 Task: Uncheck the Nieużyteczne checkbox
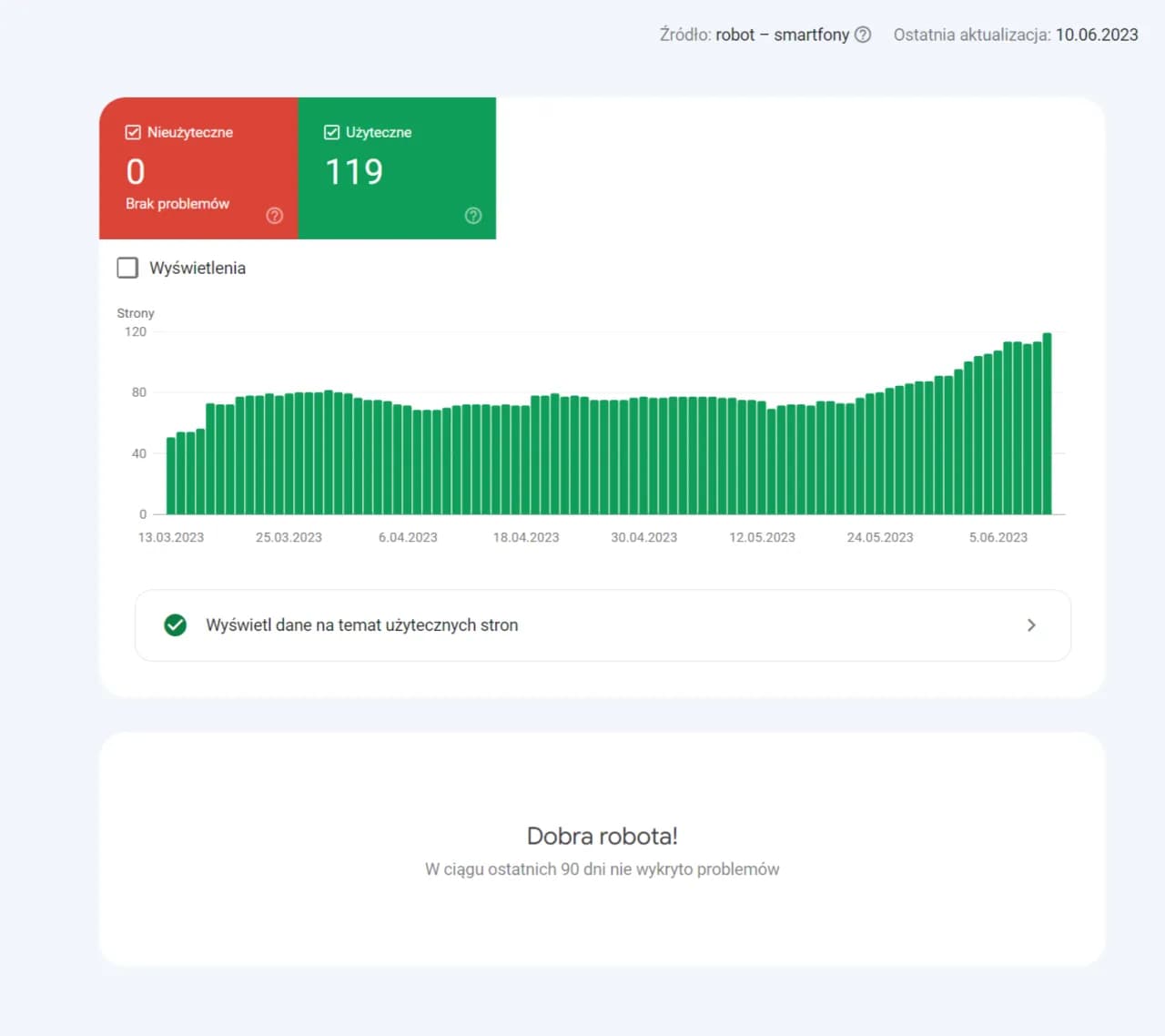click(133, 133)
